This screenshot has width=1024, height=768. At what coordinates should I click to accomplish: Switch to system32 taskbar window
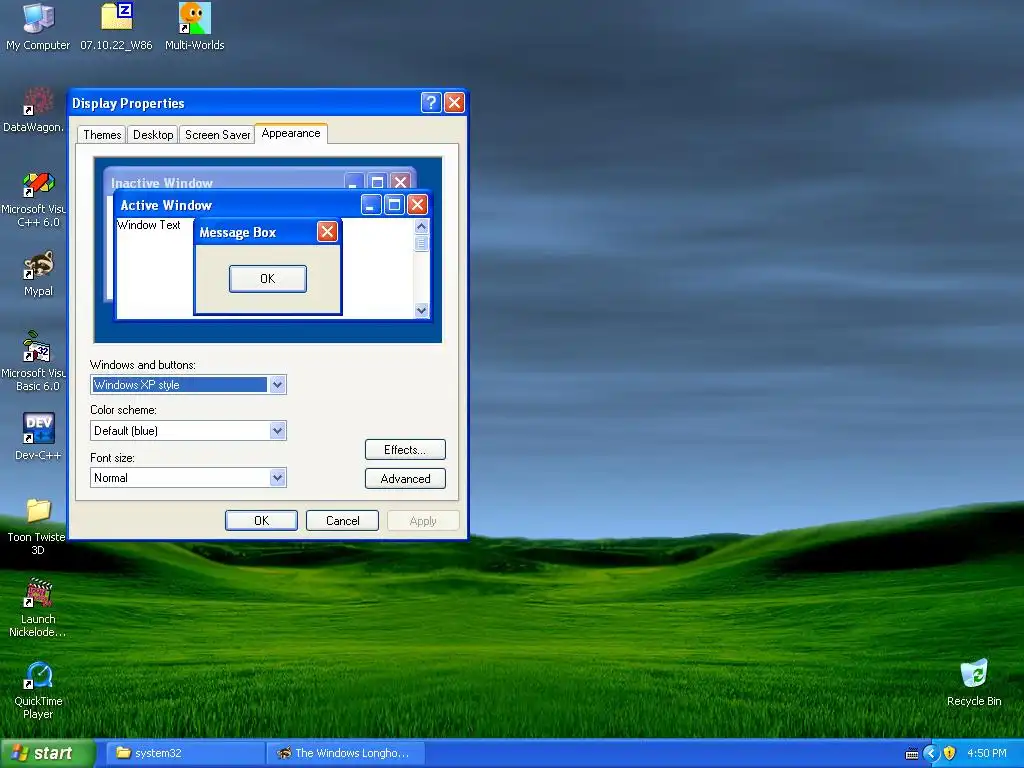(187, 753)
